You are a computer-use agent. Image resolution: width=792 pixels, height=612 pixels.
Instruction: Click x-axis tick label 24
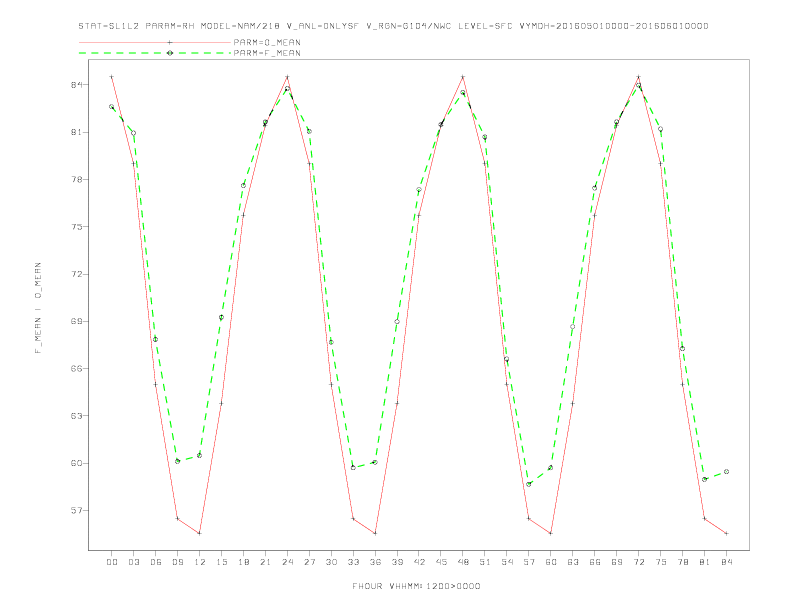(x=287, y=562)
